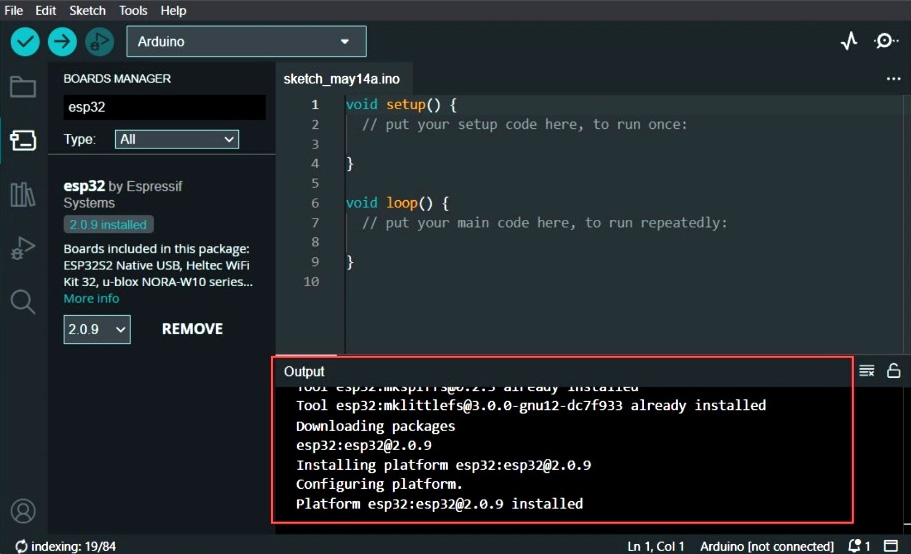Click the esp32 by Espressif Systems title
Viewport: 911px width, 554px height.
coord(123,194)
